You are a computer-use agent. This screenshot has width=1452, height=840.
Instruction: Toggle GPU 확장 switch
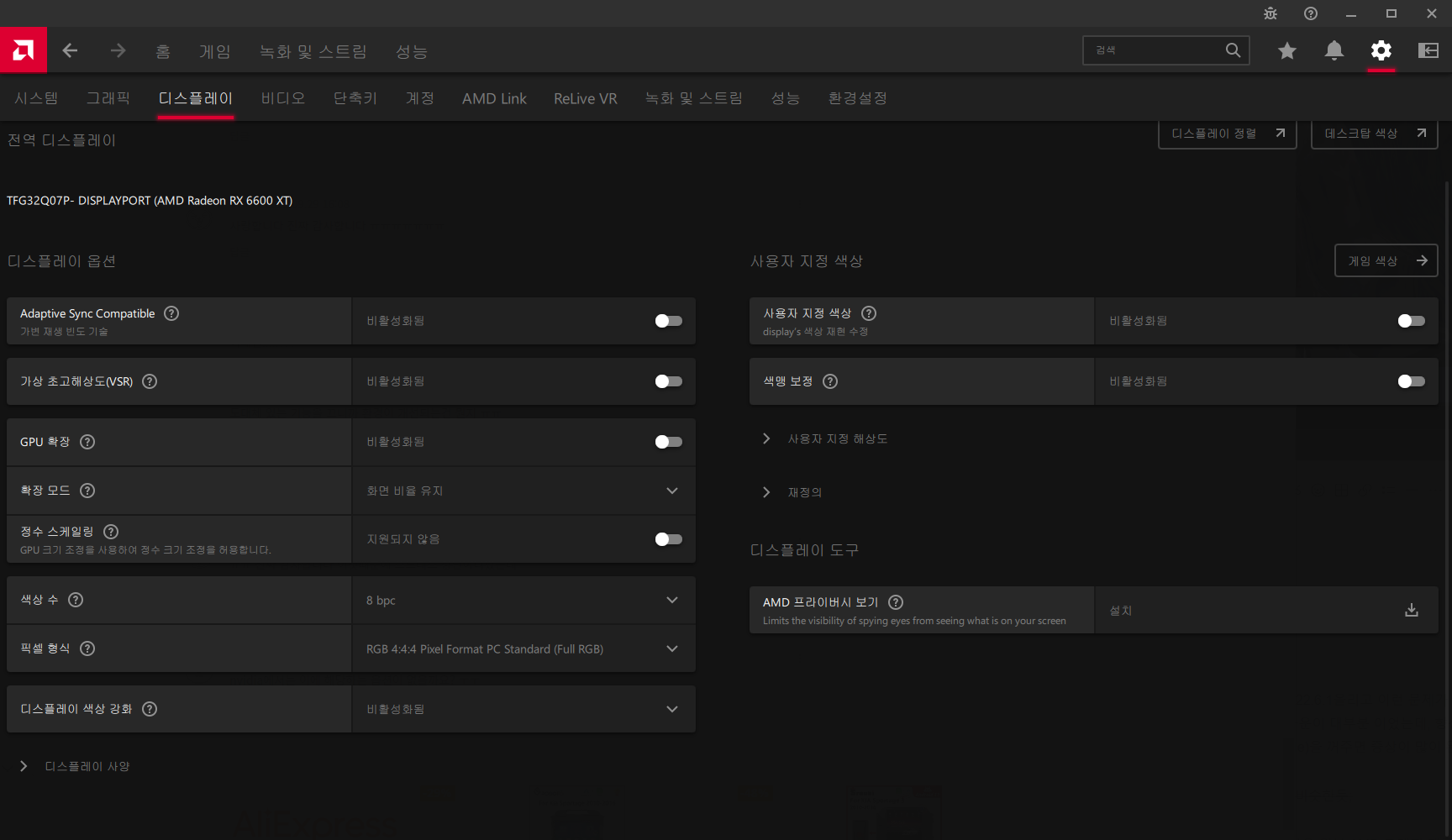(x=669, y=442)
